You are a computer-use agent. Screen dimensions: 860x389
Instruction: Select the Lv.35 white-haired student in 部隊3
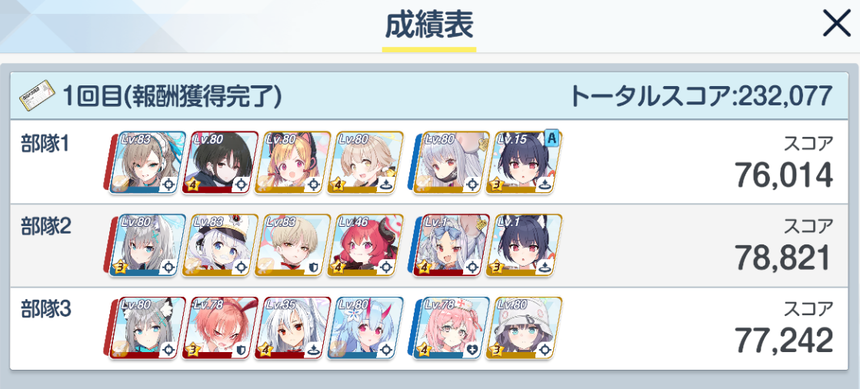click(x=292, y=328)
